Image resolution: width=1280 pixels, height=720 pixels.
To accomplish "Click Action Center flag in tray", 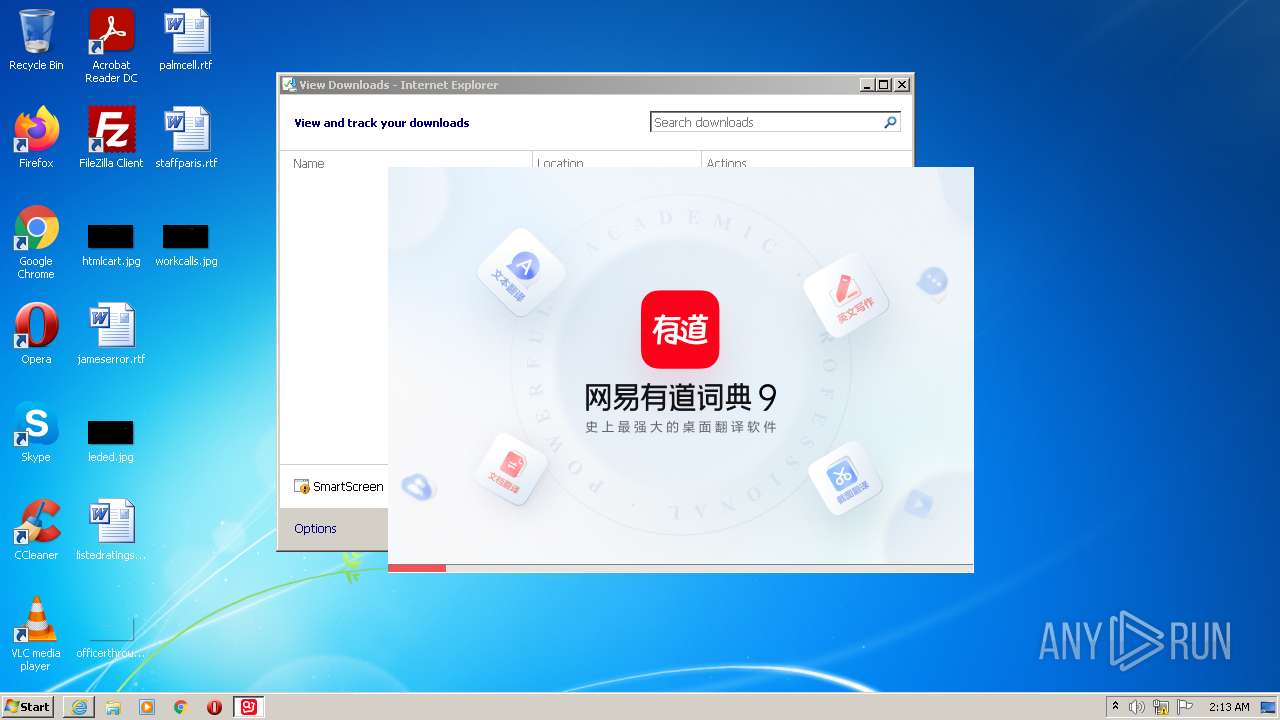I will coord(1185,707).
